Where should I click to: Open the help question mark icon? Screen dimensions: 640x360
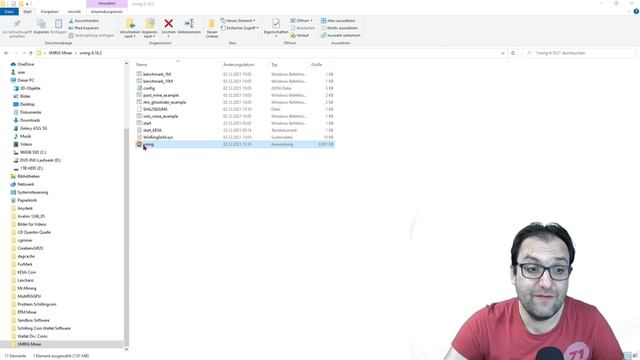tap(636, 11)
